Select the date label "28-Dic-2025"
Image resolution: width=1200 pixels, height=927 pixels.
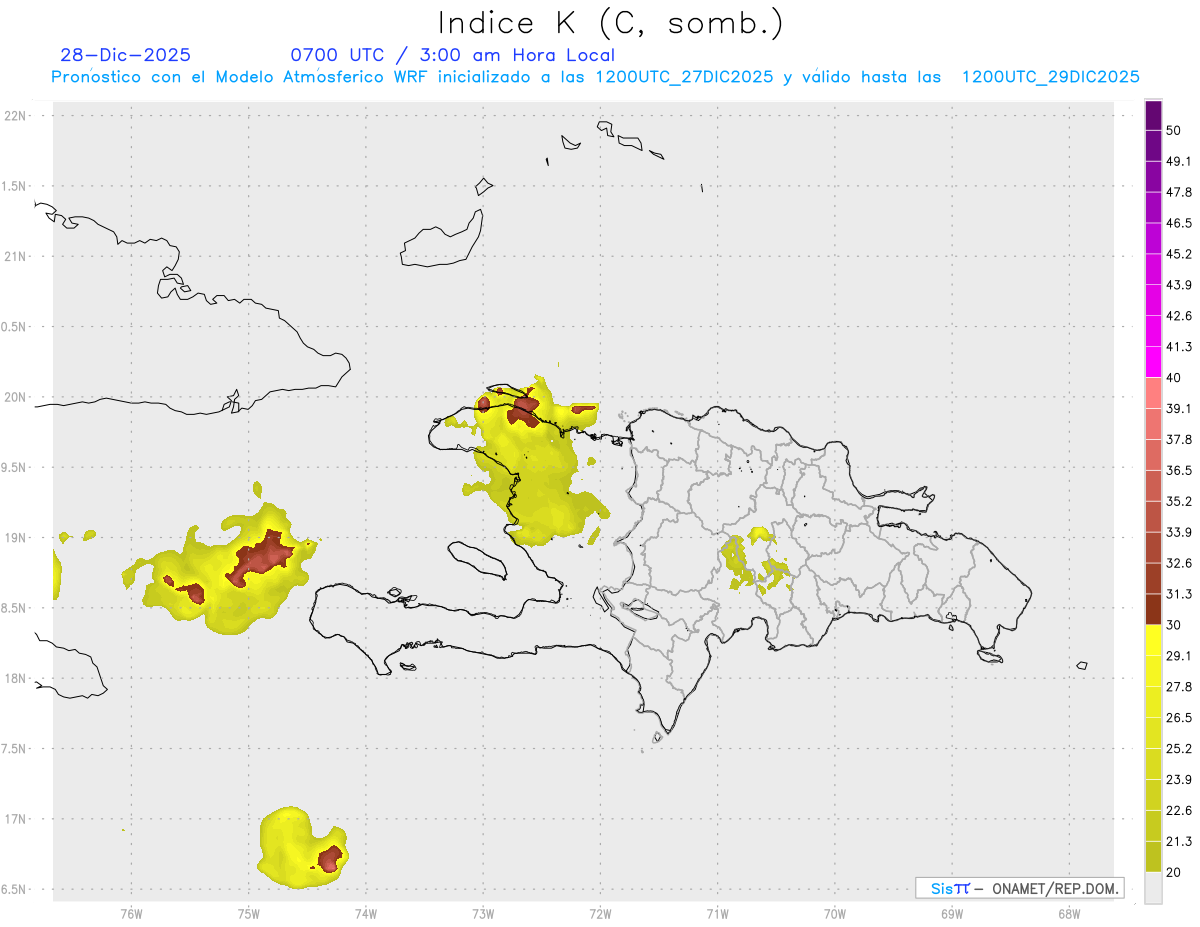pos(126,55)
